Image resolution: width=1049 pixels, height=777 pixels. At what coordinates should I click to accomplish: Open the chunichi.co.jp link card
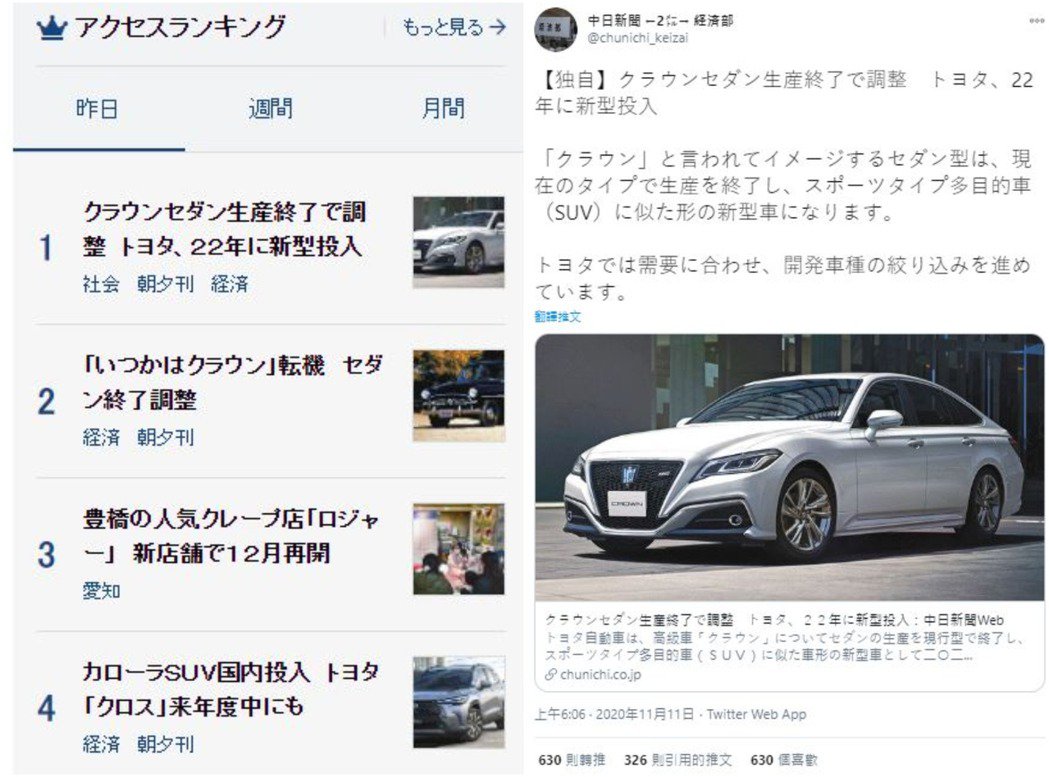tap(789, 513)
